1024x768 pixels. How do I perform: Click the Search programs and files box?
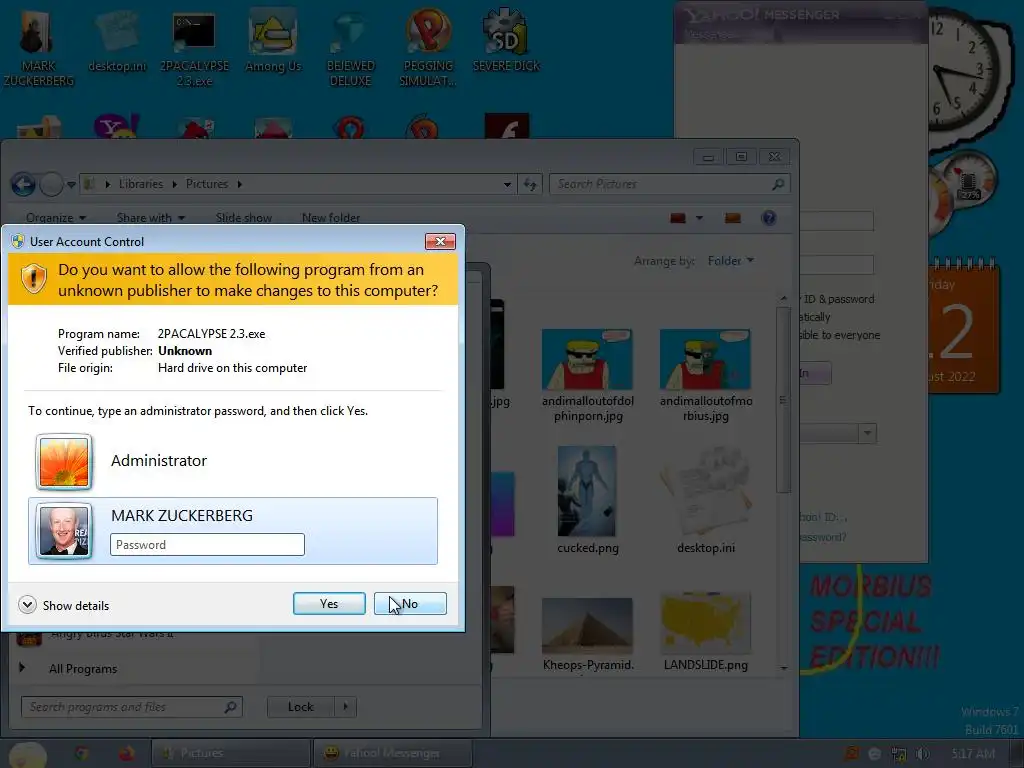(132, 707)
